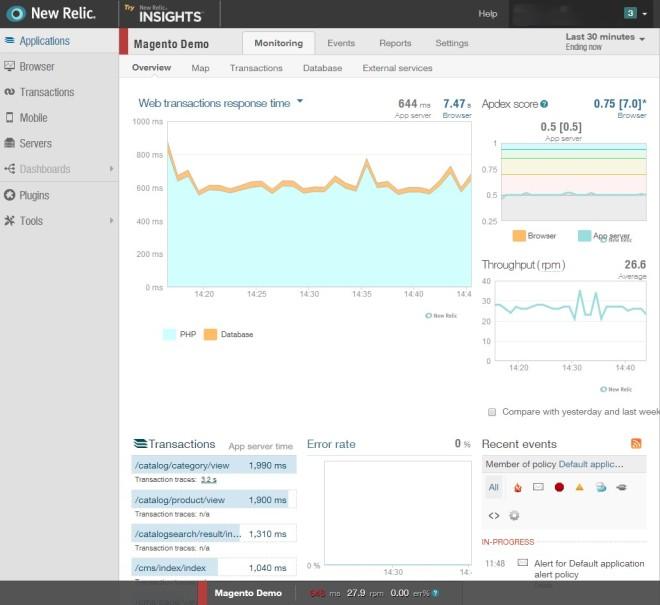
Task: Click envelope icon beside 11:48 alert
Action: pos(522,562)
